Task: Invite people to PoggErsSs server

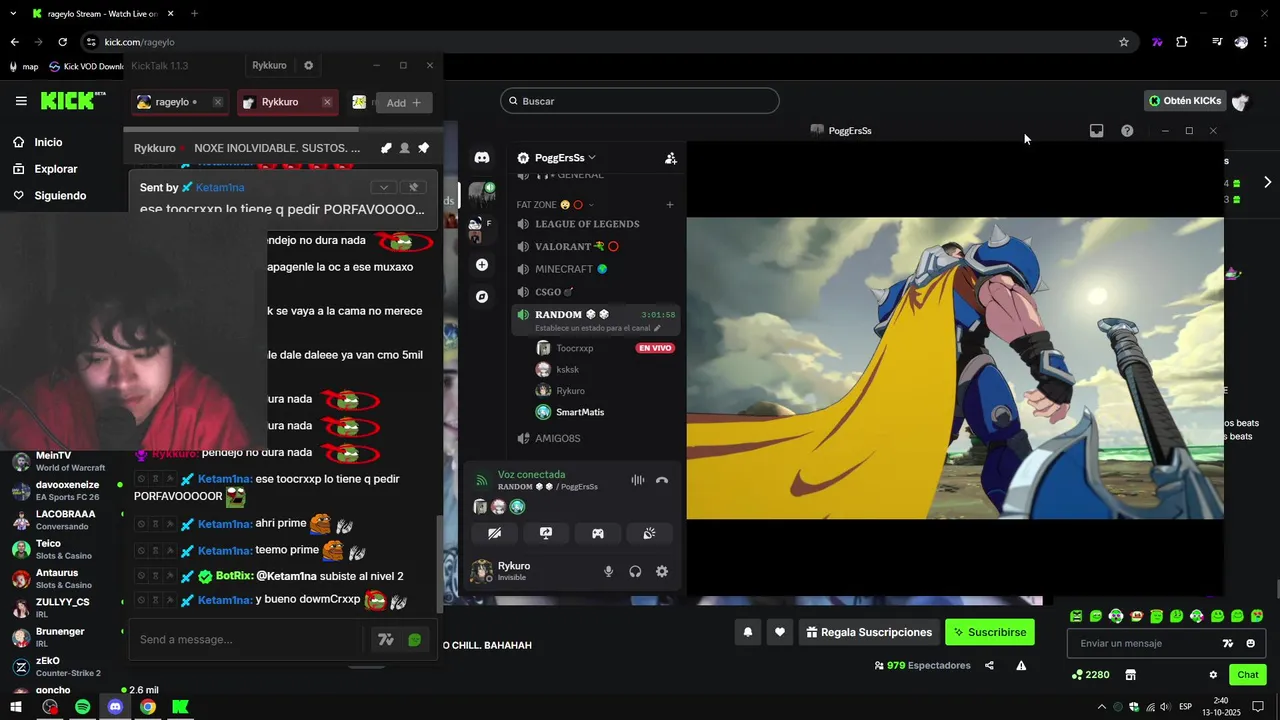Action: tap(671, 158)
